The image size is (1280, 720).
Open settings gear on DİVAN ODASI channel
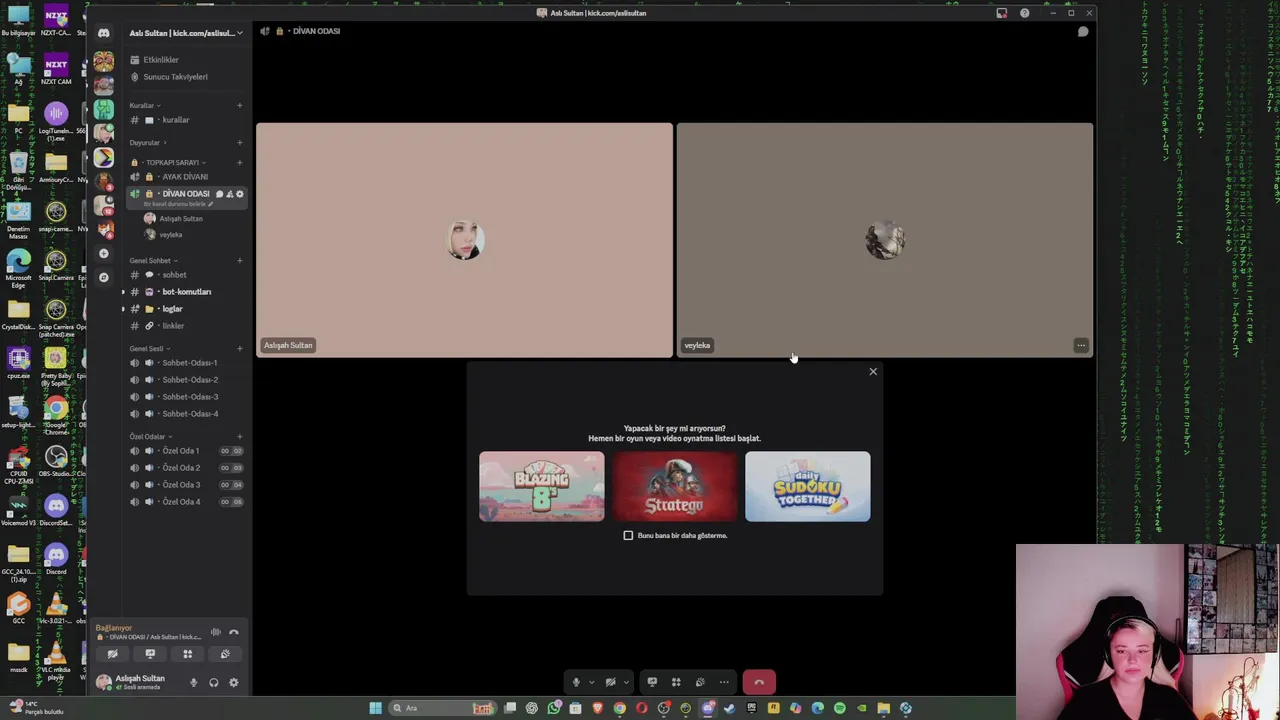click(239, 194)
